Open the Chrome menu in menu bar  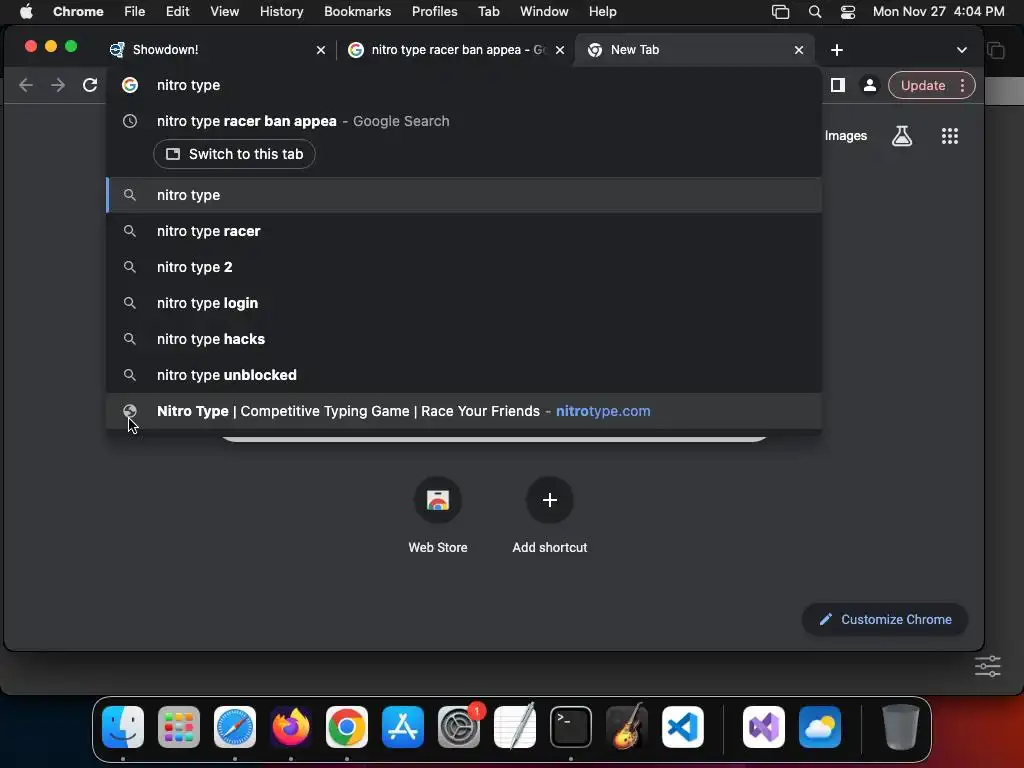(78, 11)
